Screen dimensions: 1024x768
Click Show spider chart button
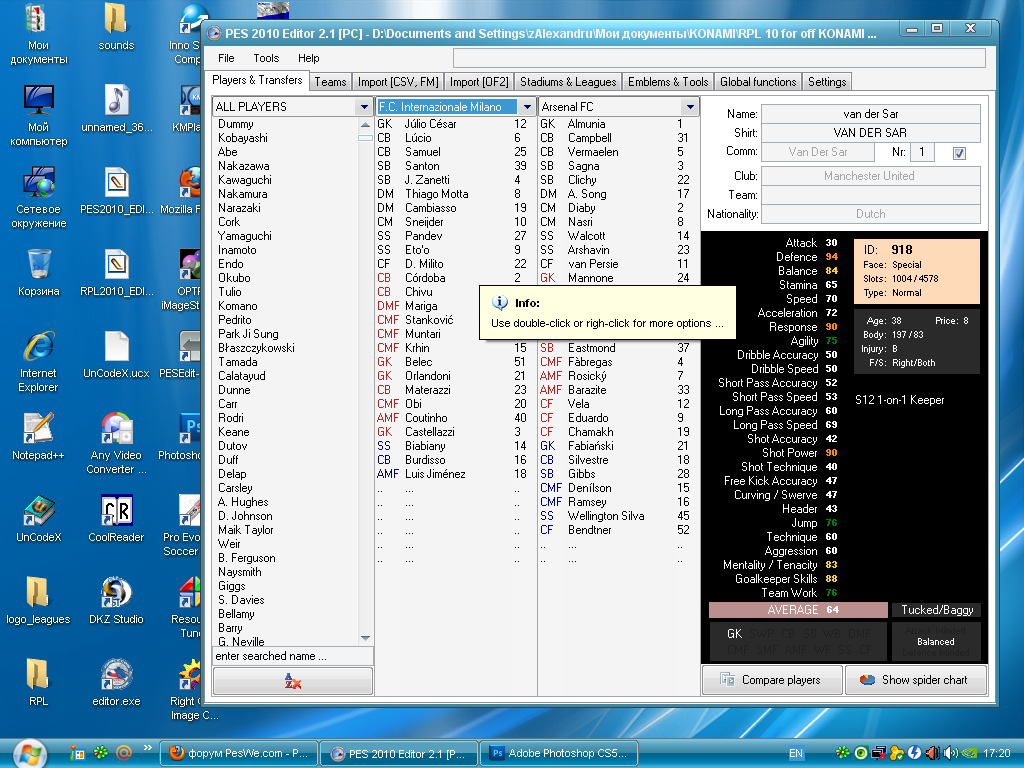[x=916, y=680]
